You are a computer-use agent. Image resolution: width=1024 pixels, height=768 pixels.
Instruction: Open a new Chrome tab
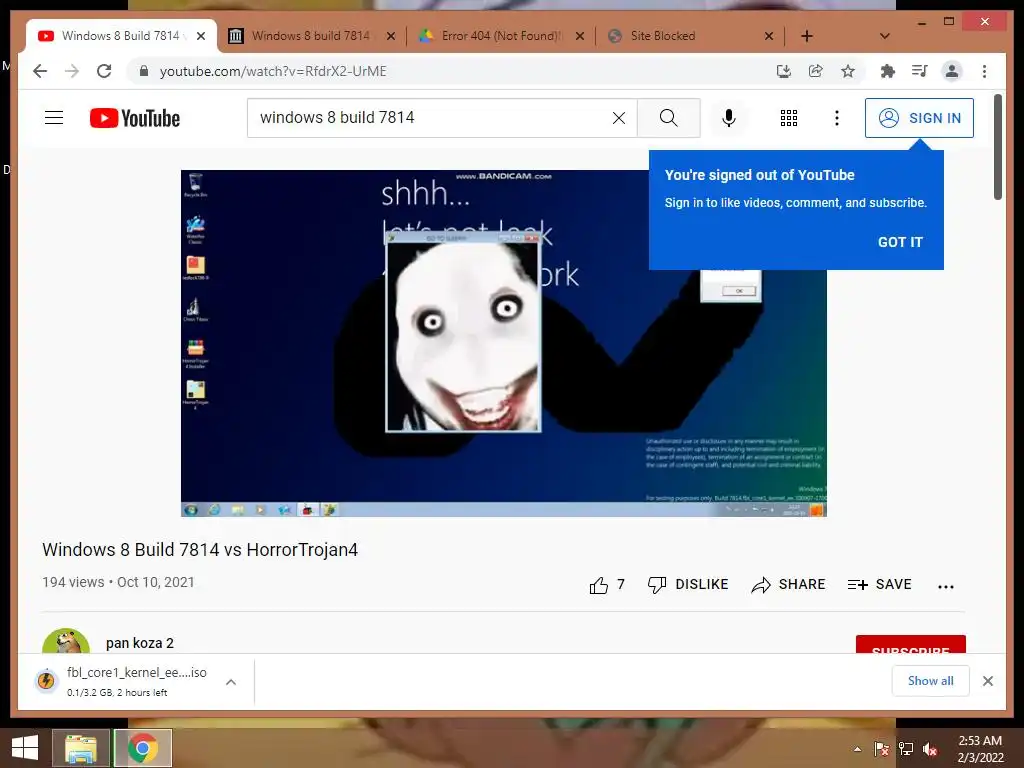tap(807, 36)
